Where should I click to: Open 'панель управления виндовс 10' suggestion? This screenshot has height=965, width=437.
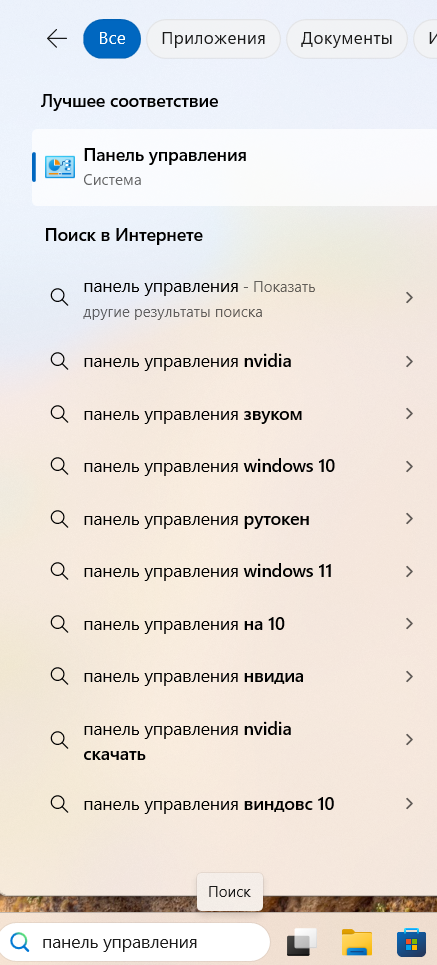235,804
